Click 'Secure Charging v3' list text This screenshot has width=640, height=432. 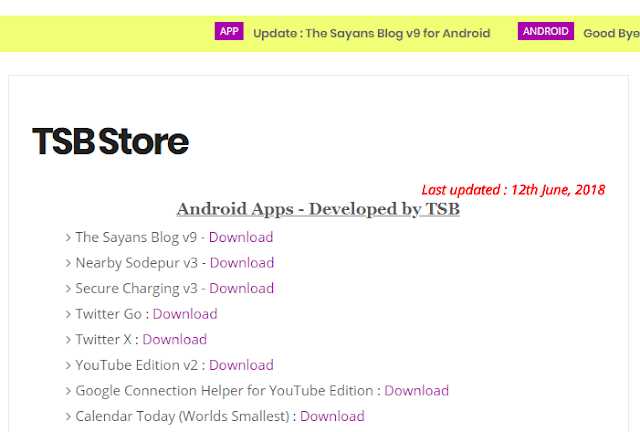pyautogui.click(x=136, y=288)
